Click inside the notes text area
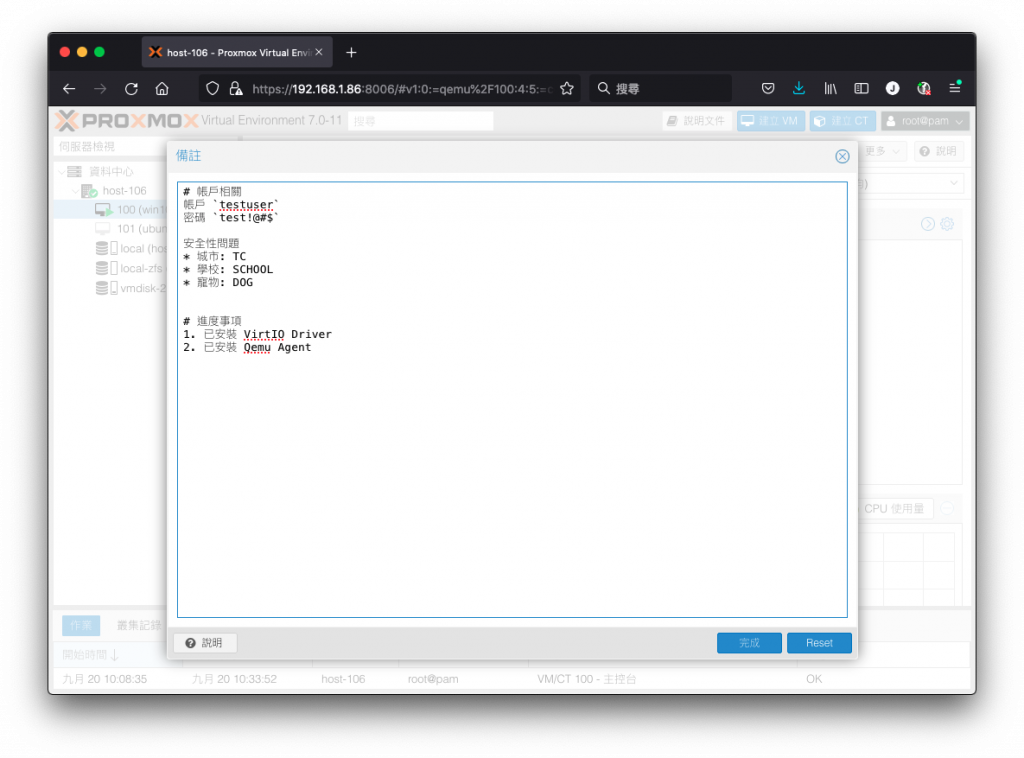Viewport: 1024px width, 758px height. pyautogui.click(x=512, y=400)
